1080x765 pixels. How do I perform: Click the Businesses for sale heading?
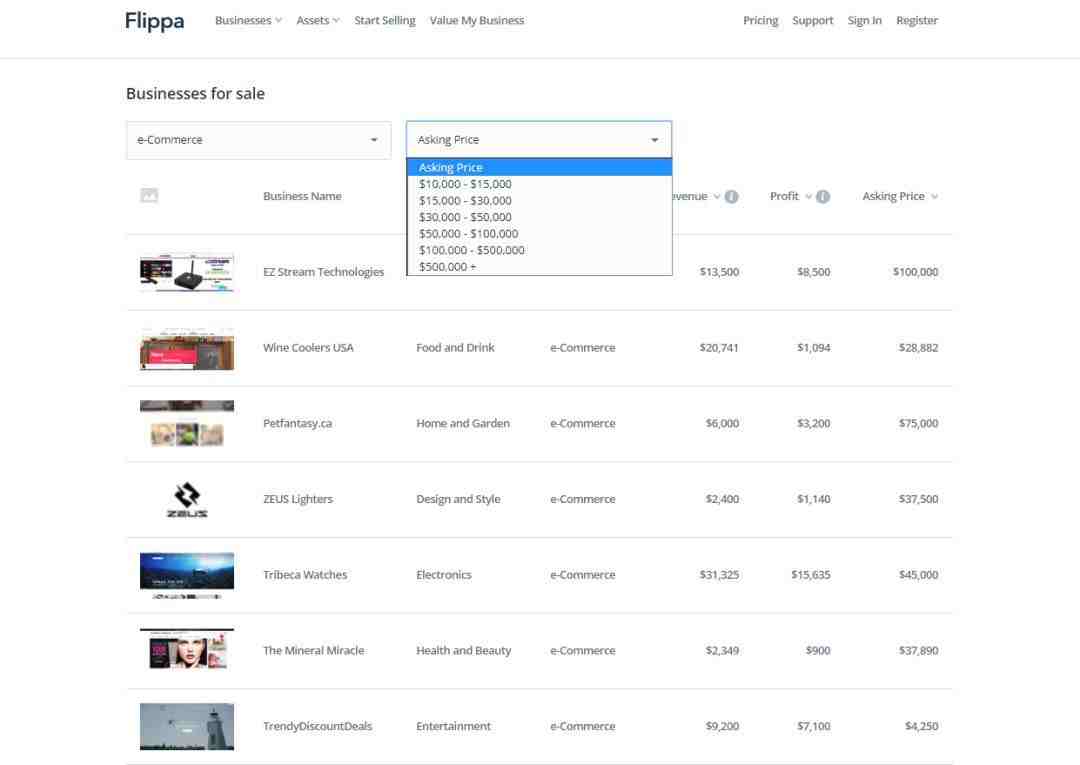tap(195, 94)
